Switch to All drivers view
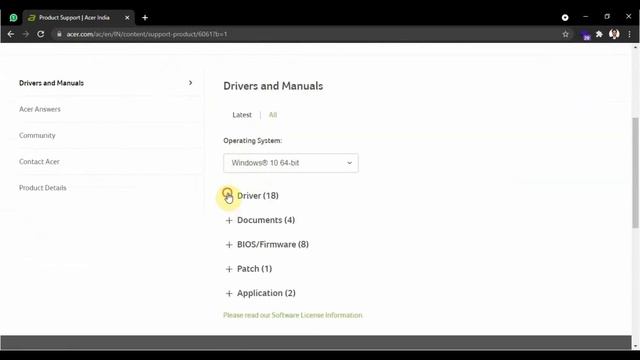The height and width of the screenshot is (360, 640). pyautogui.click(x=273, y=115)
